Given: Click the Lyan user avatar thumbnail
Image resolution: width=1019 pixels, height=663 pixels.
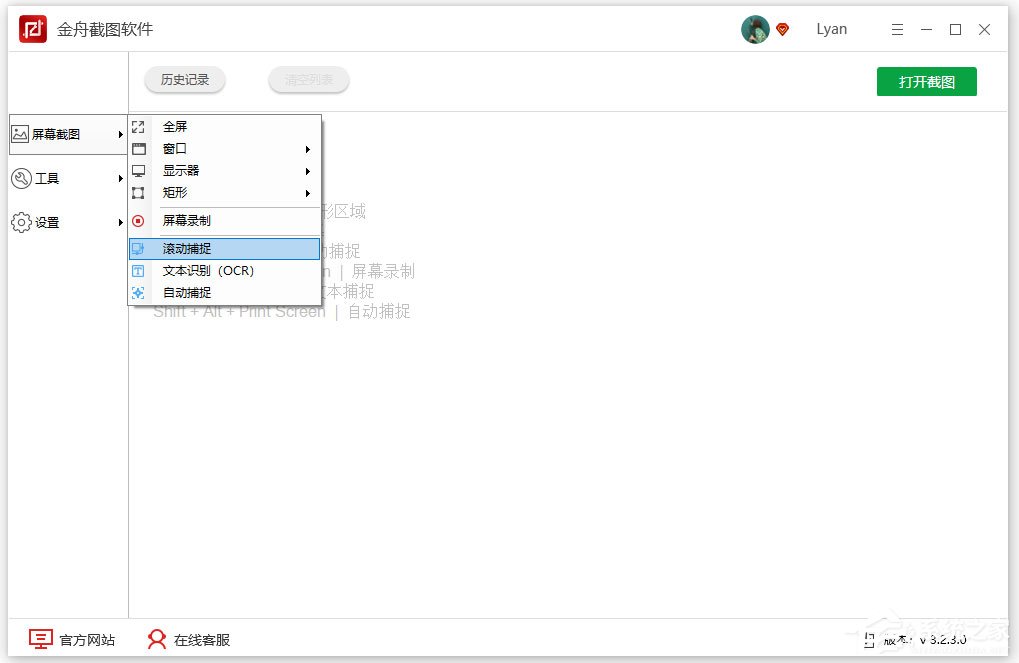Looking at the screenshot, I should [755, 29].
